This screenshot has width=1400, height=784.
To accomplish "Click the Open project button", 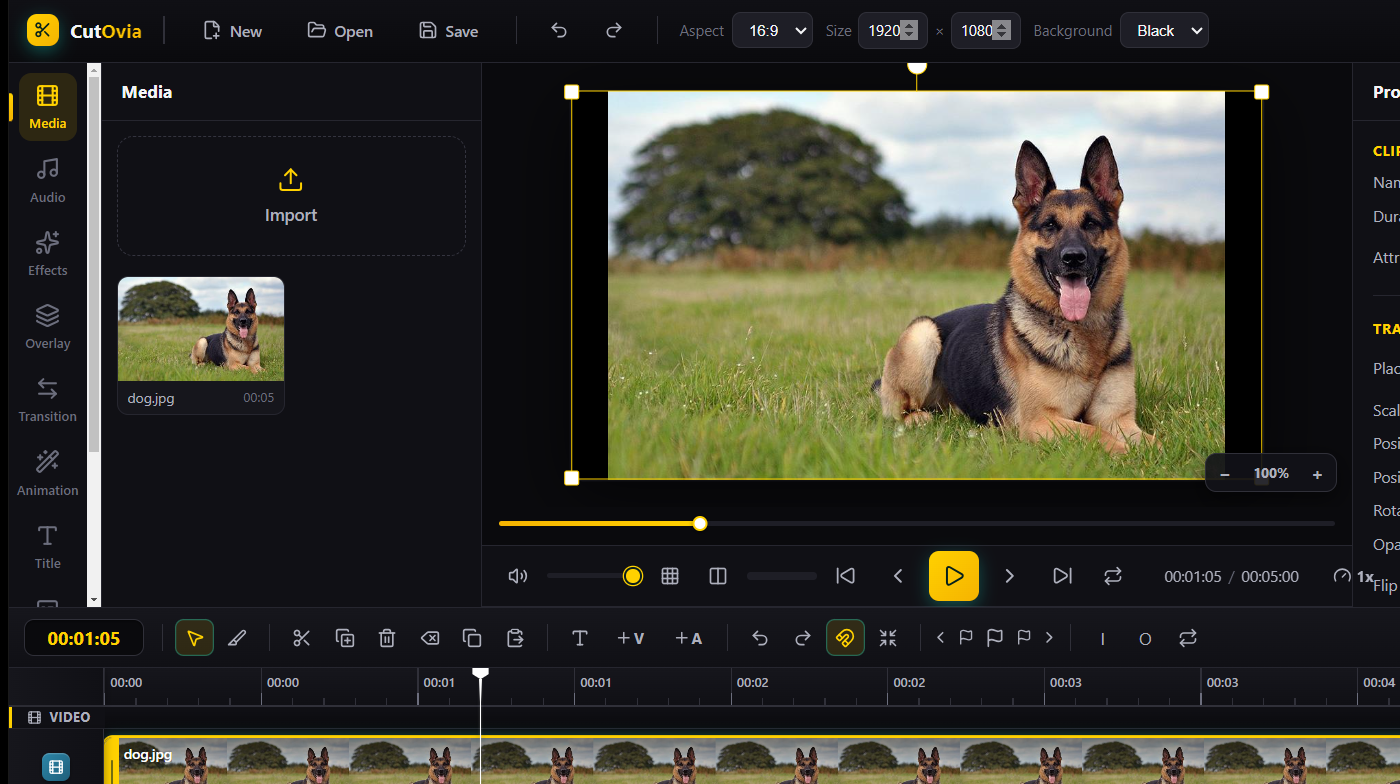I will 340,31.
